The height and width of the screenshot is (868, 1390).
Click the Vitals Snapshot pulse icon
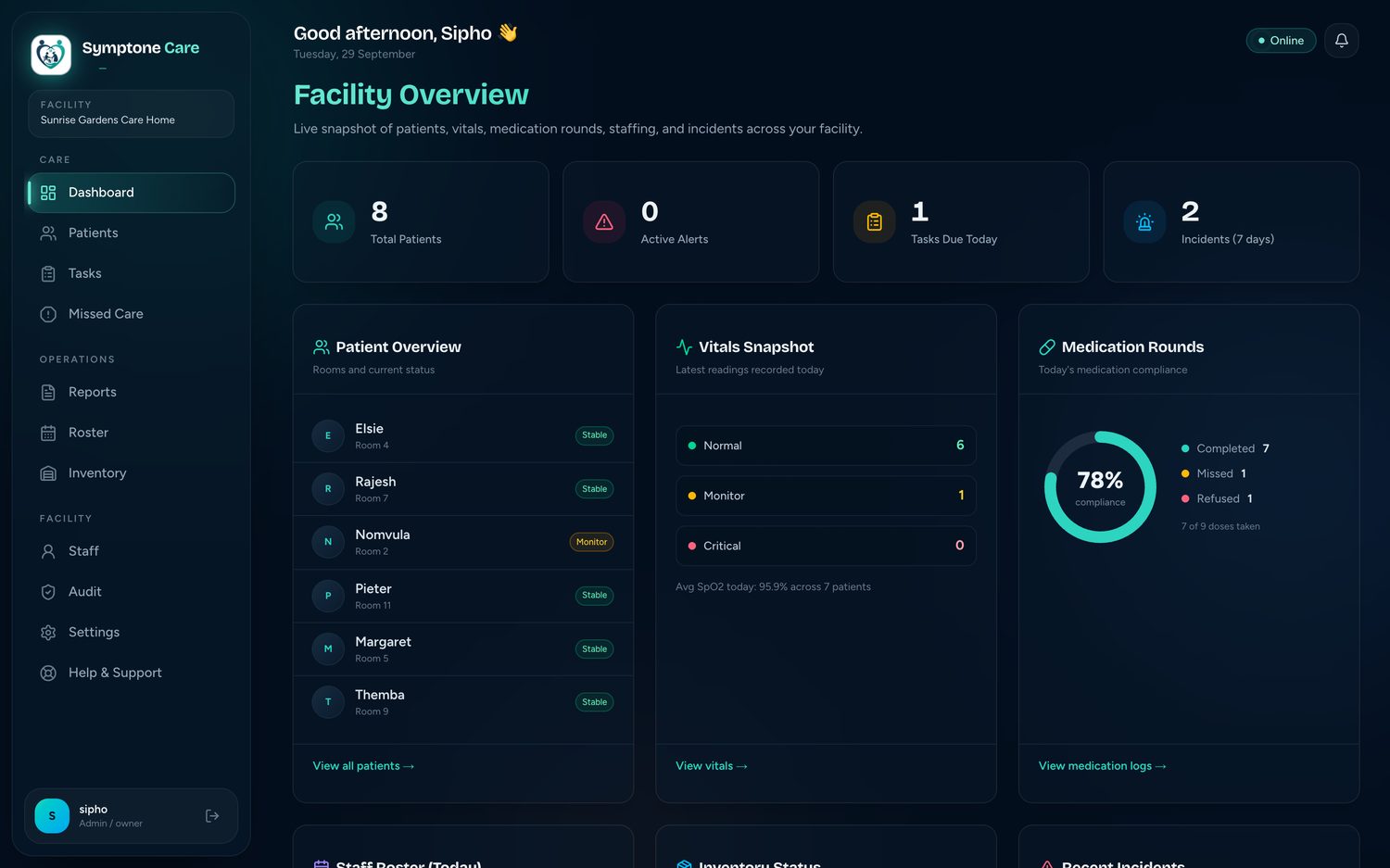pyautogui.click(x=684, y=347)
